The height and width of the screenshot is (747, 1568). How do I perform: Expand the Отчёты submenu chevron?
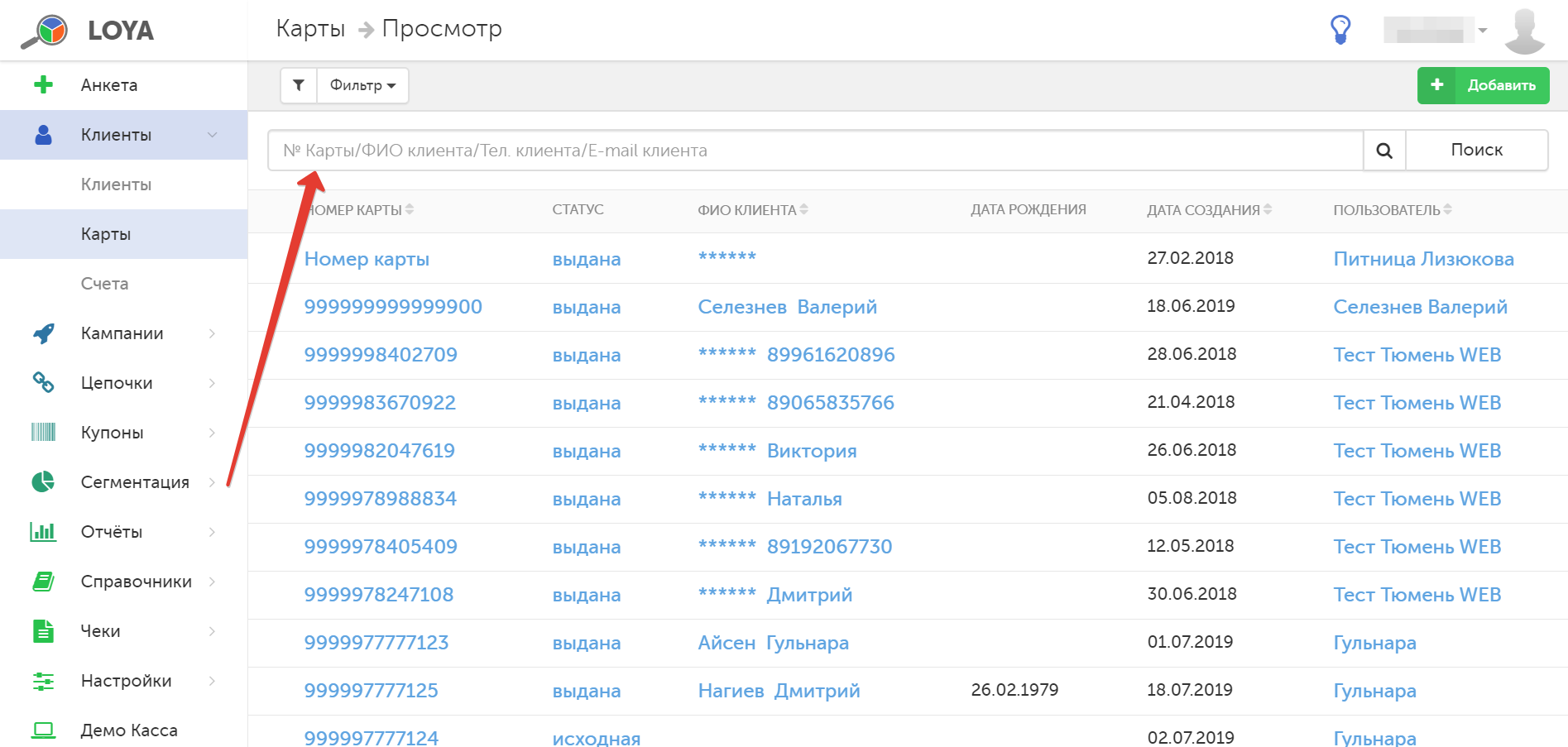[x=213, y=532]
